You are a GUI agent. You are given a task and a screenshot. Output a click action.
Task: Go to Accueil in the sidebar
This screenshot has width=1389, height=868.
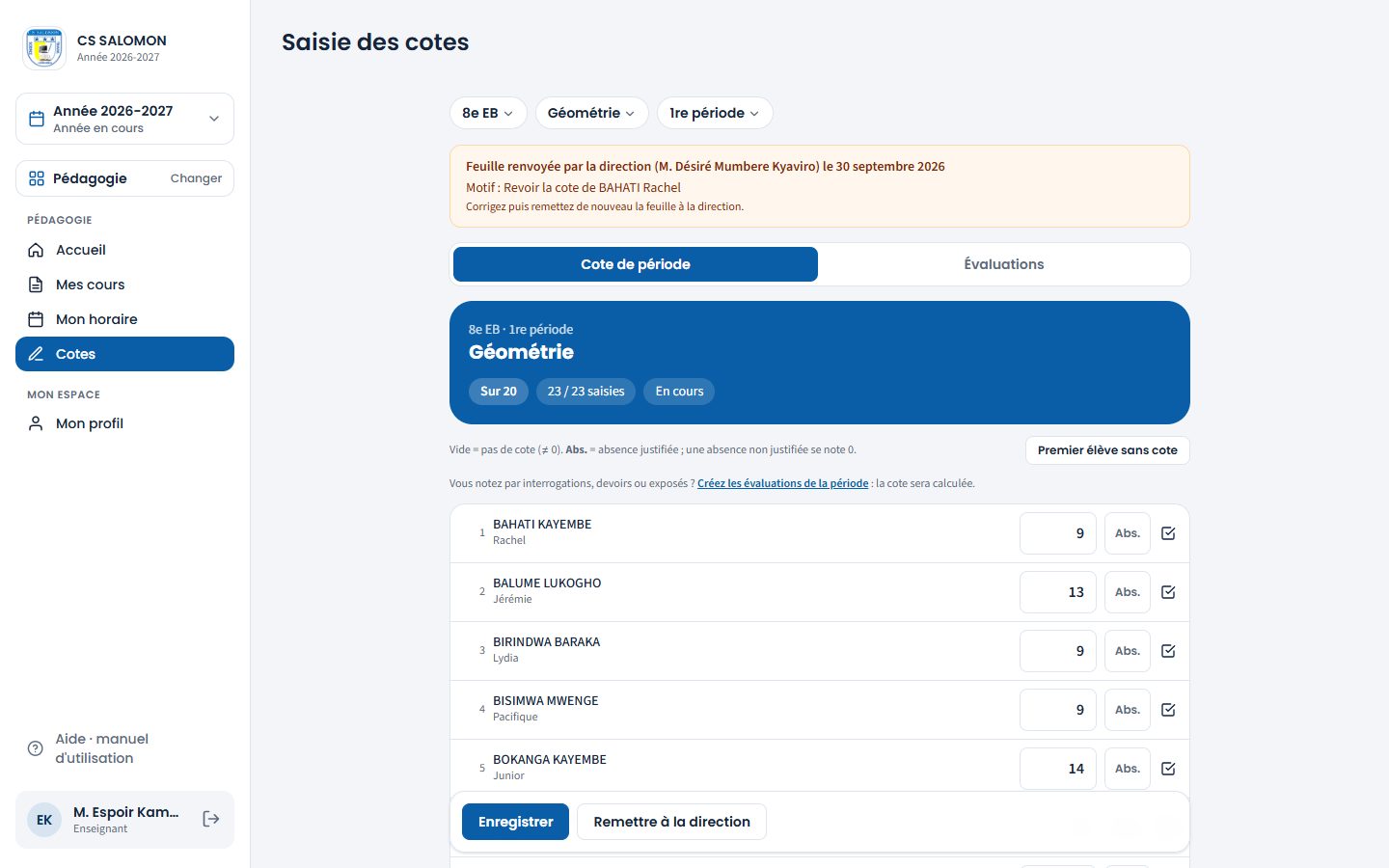[124, 250]
